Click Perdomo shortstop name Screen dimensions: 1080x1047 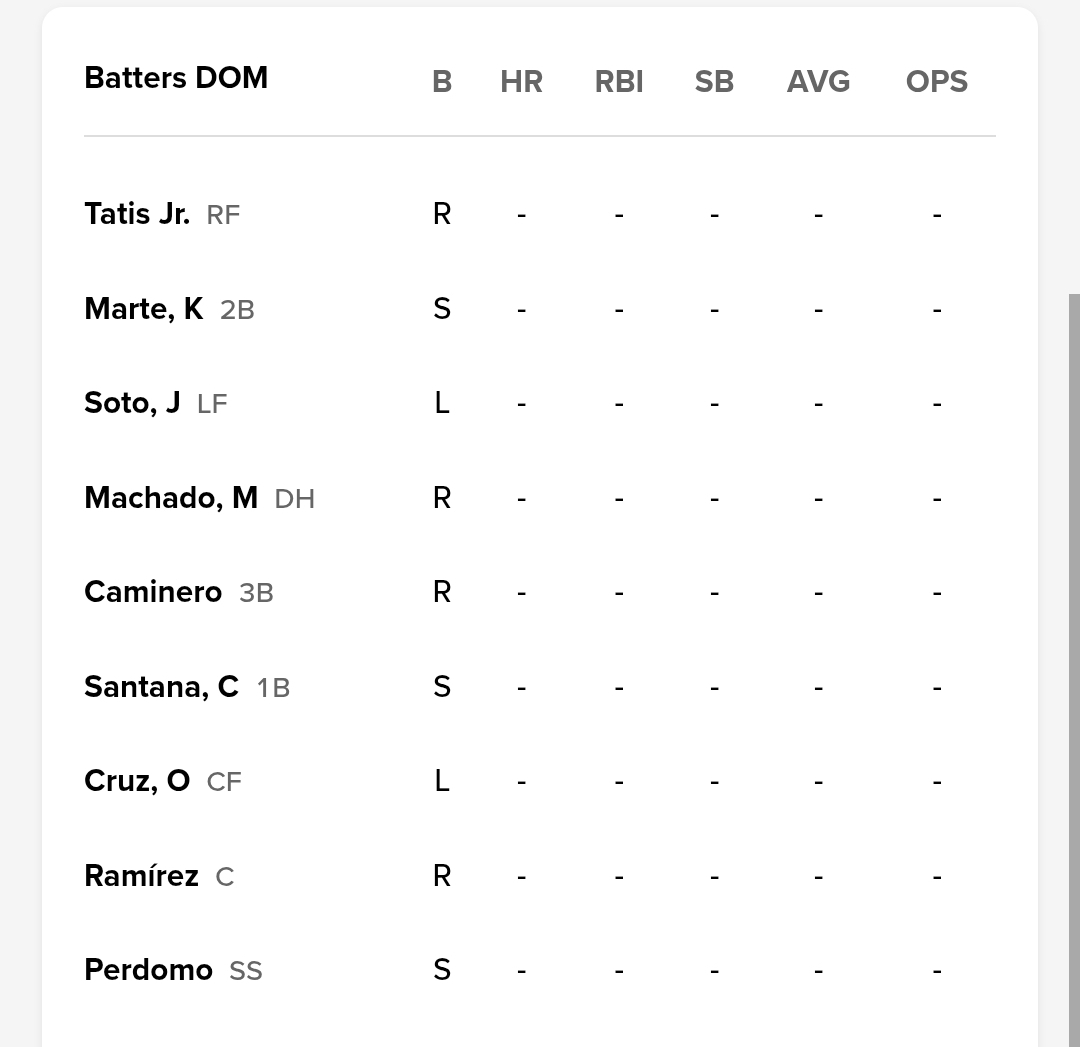tap(148, 970)
